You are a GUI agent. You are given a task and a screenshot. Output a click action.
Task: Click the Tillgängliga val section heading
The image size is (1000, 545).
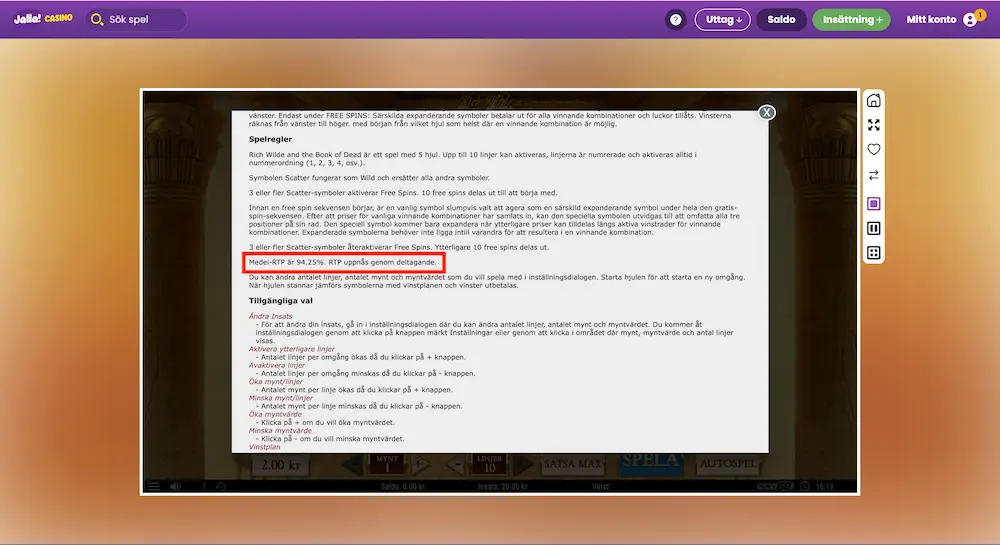tap(281, 301)
